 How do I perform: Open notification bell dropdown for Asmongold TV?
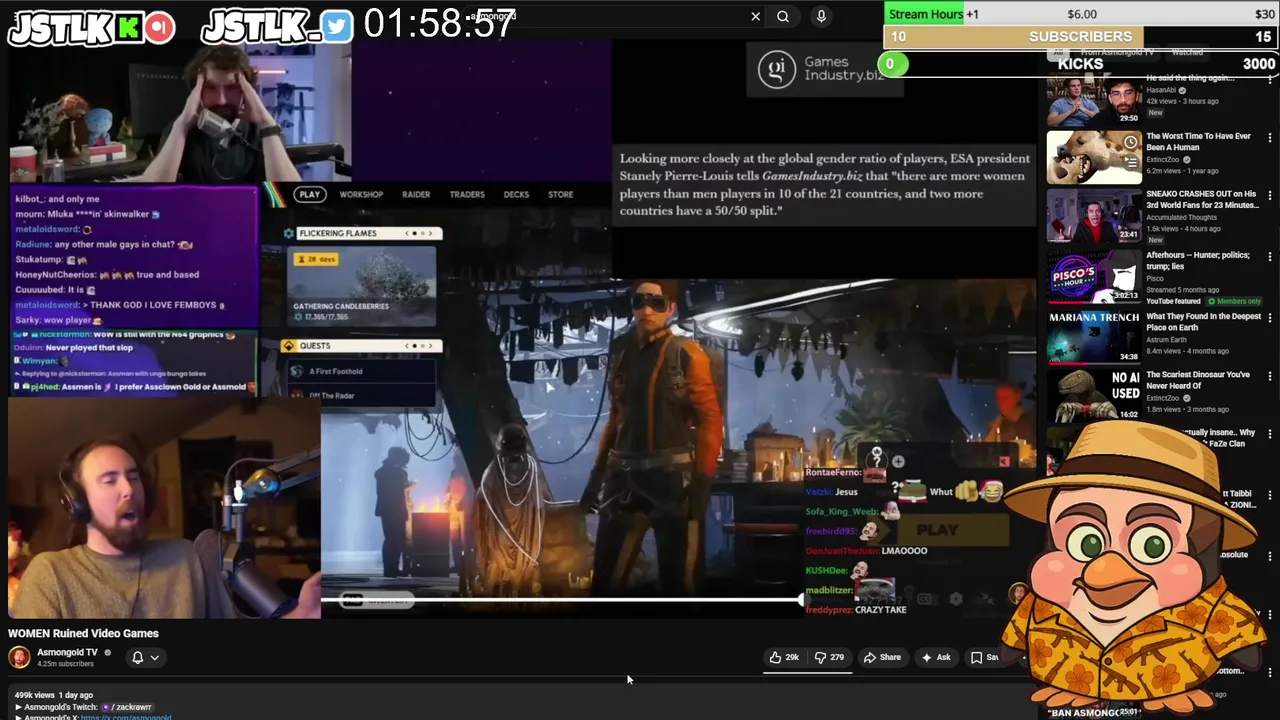pyautogui.click(x=146, y=657)
